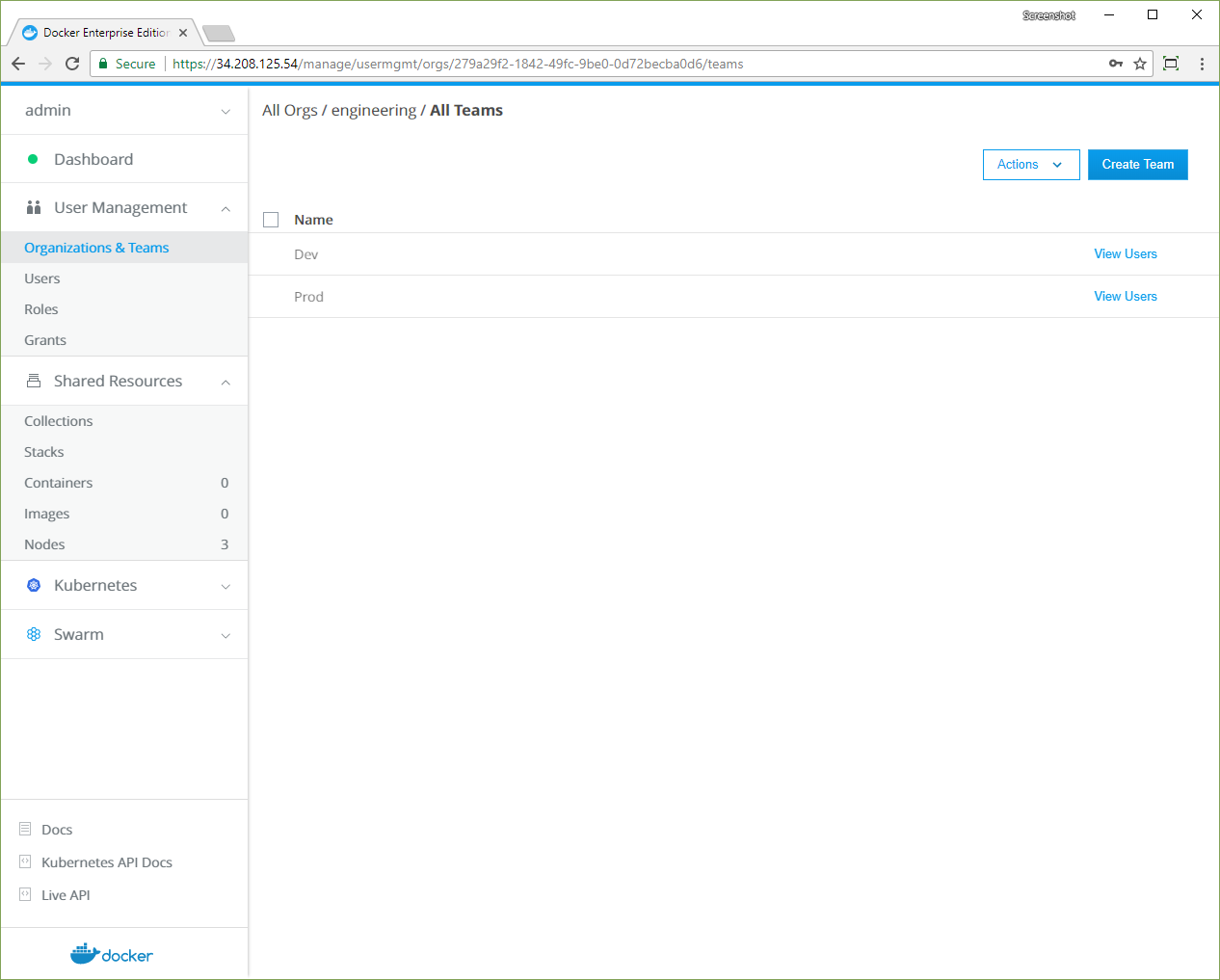The width and height of the screenshot is (1220, 980).
Task: Open the Chrome three-dot menu
Action: click(1202, 64)
